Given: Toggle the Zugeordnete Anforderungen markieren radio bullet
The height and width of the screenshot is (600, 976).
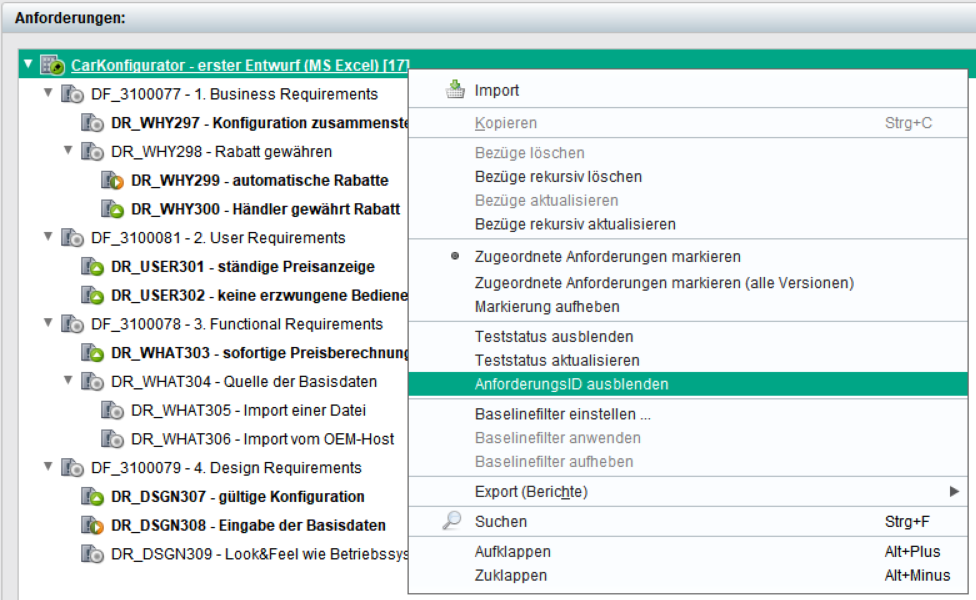Looking at the screenshot, I should click(x=455, y=256).
